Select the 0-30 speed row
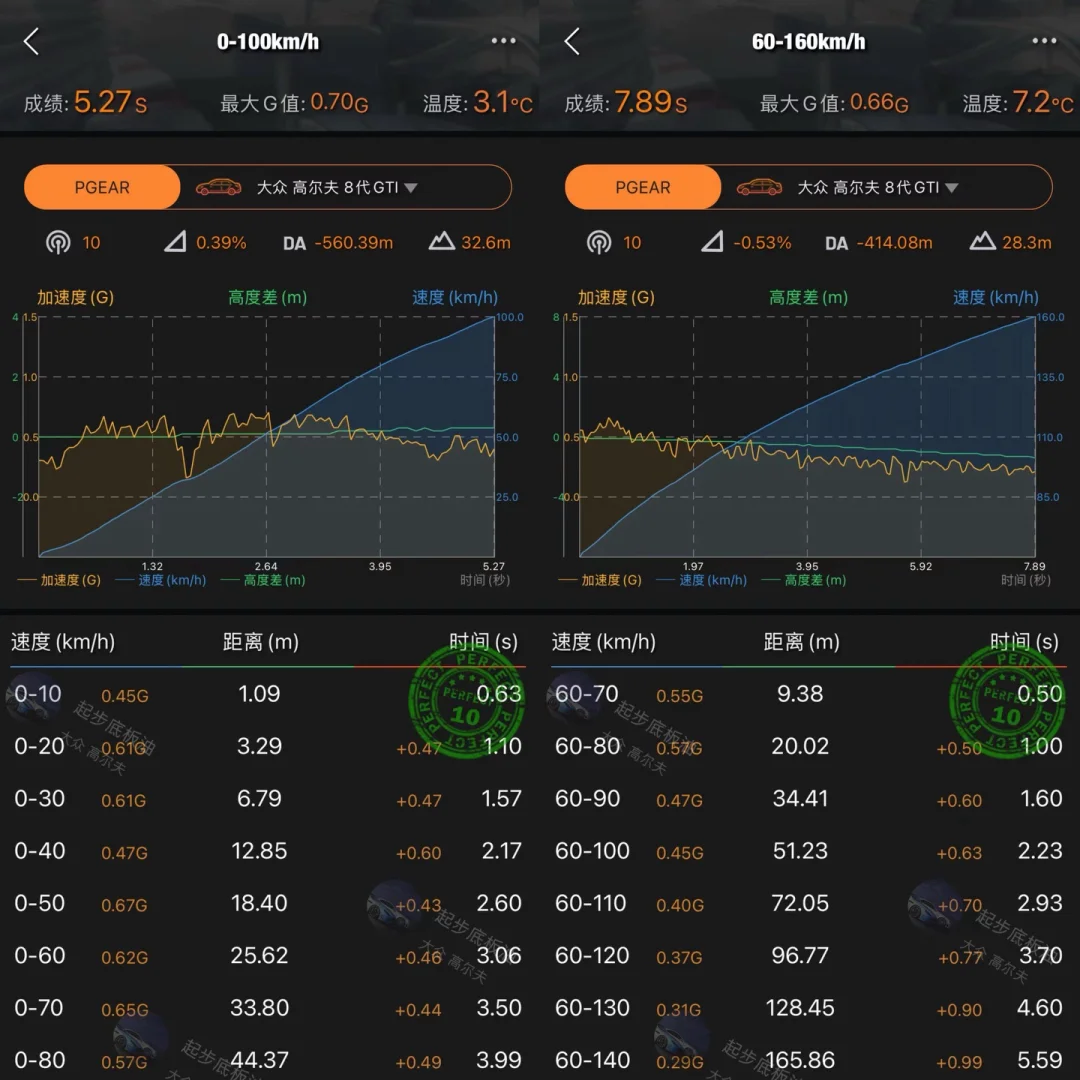1080x1080 pixels. pos(268,798)
